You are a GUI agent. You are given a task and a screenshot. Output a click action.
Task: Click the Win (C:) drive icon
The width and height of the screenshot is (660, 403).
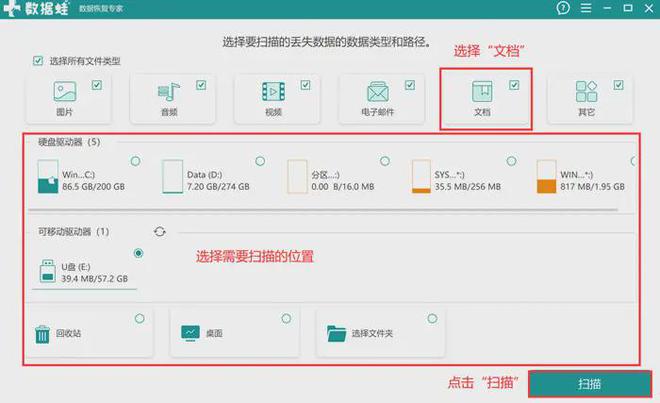tap(48, 177)
